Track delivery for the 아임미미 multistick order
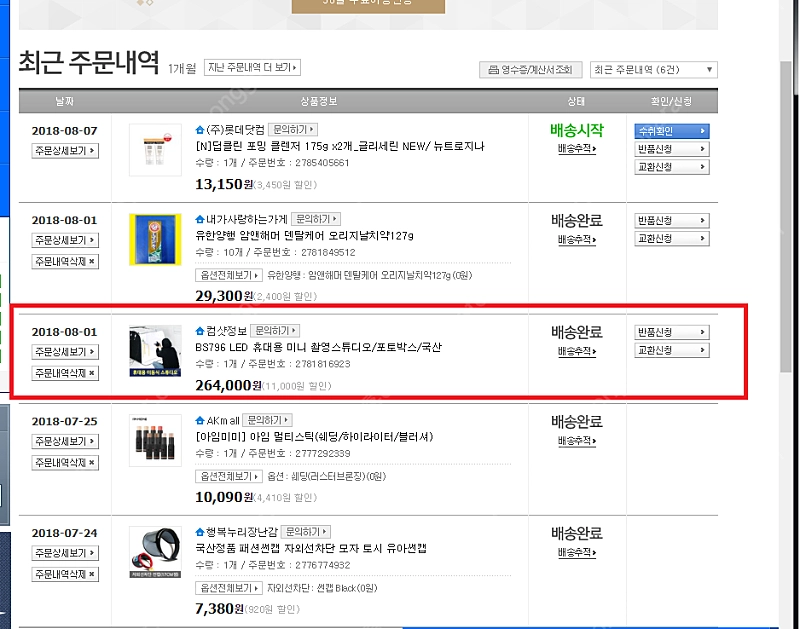The image size is (800, 629). tap(577, 440)
